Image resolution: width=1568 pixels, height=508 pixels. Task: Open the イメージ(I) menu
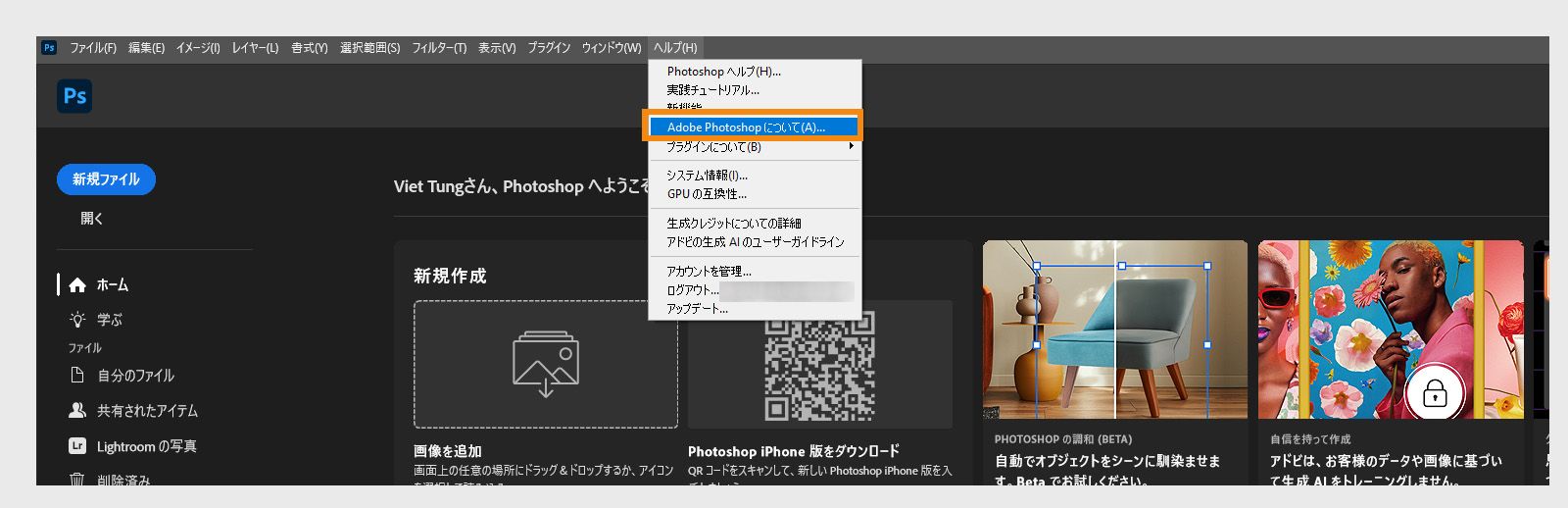(198, 47)
